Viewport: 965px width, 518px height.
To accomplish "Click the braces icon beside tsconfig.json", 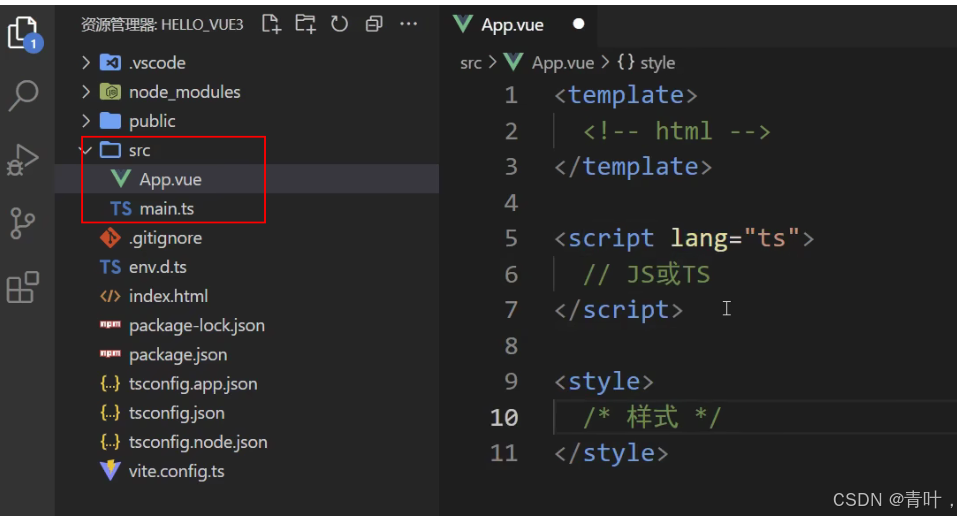I will [x=110, y=413].
